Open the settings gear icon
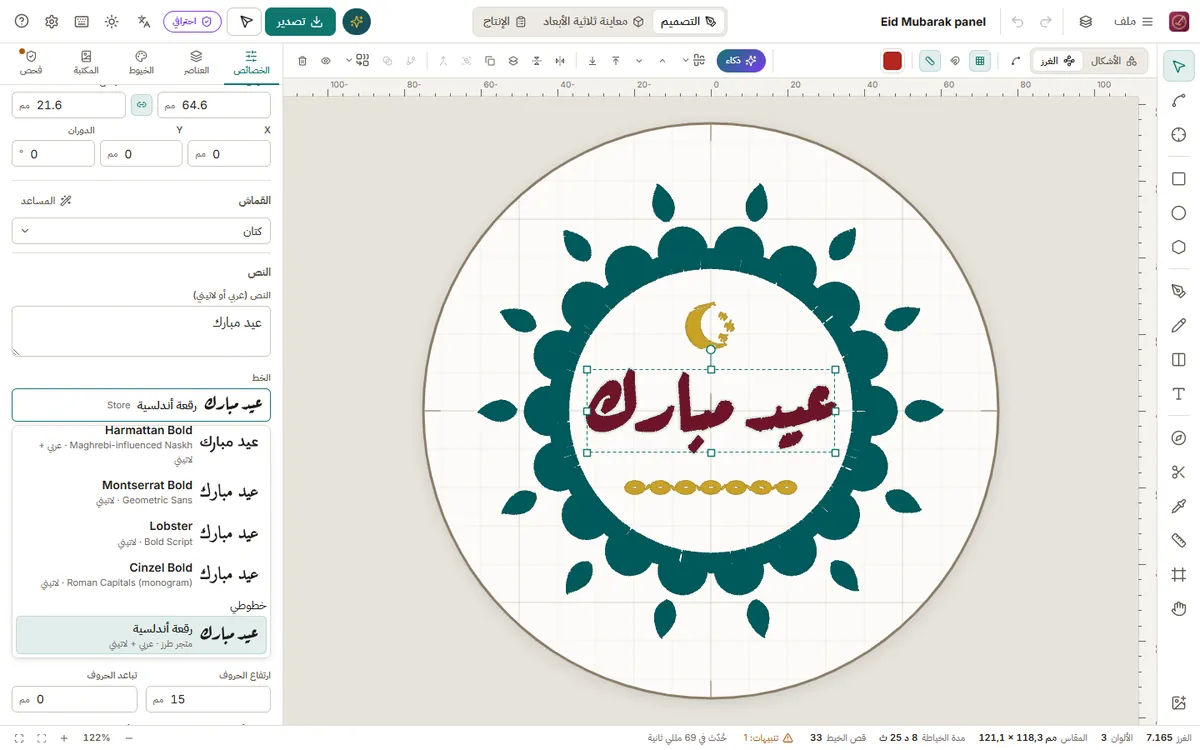 point(52,21)
